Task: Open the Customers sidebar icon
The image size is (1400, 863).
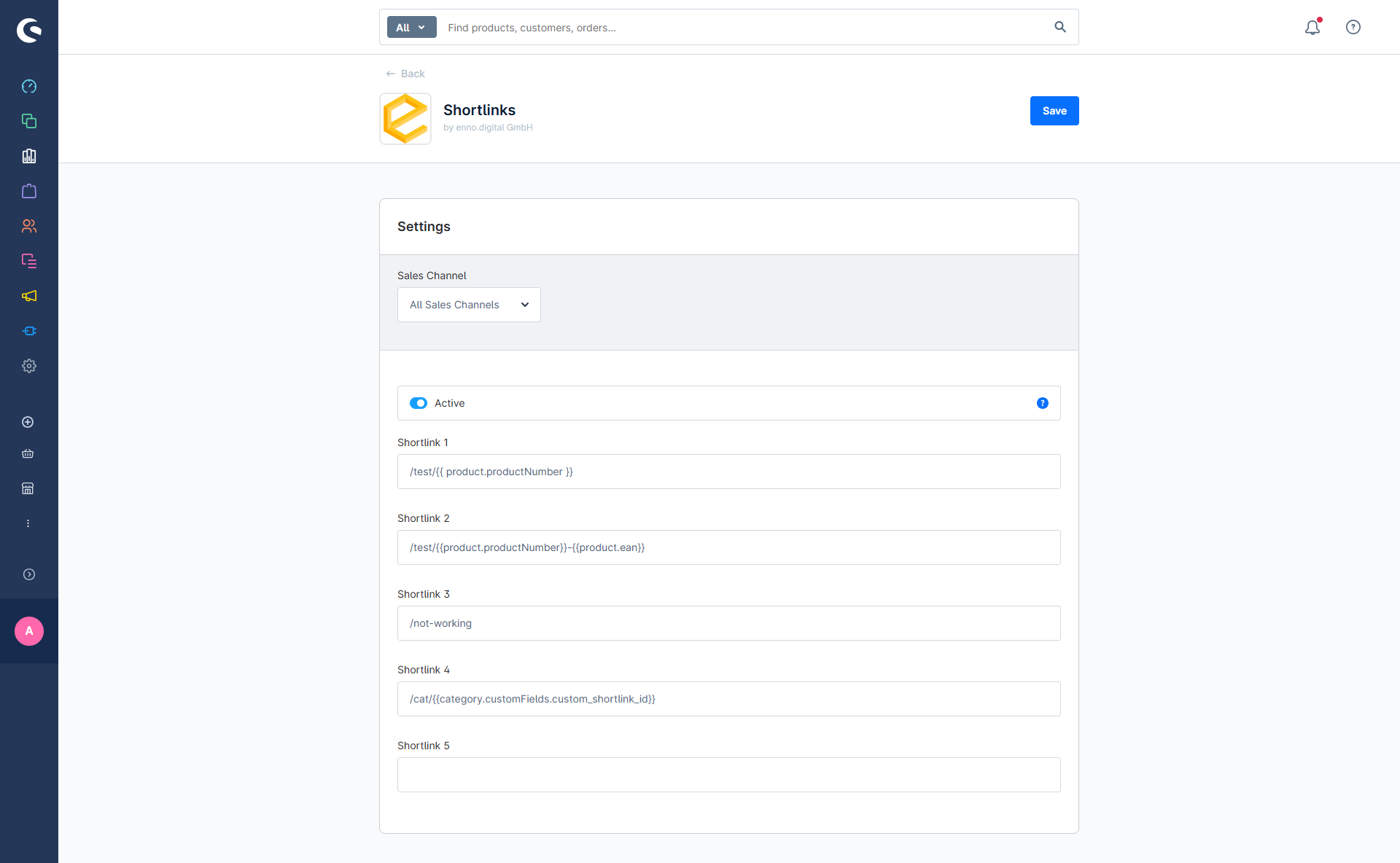Action: click(29, 226)
